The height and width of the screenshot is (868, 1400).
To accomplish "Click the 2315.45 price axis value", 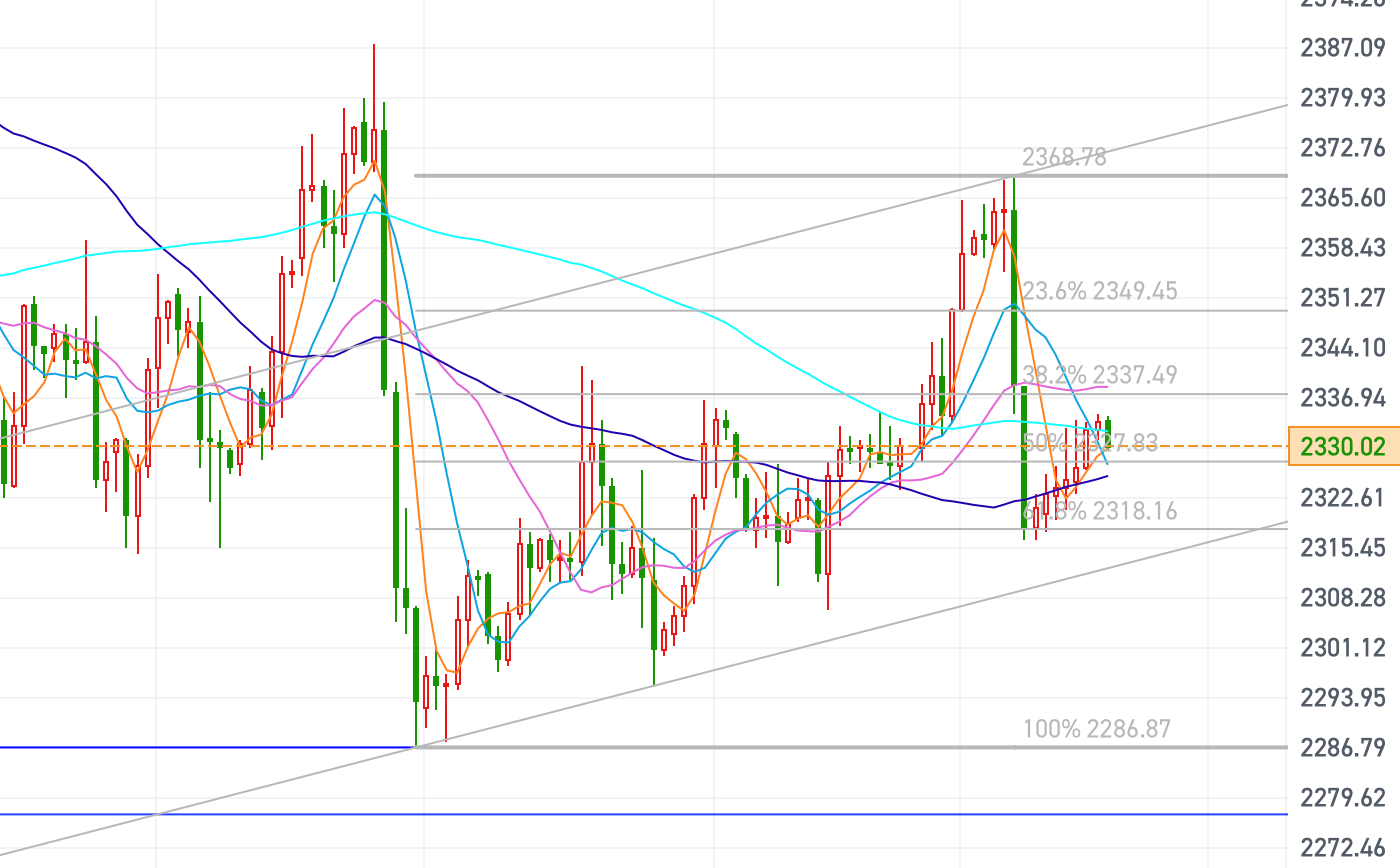I will tap(1343, 547).
